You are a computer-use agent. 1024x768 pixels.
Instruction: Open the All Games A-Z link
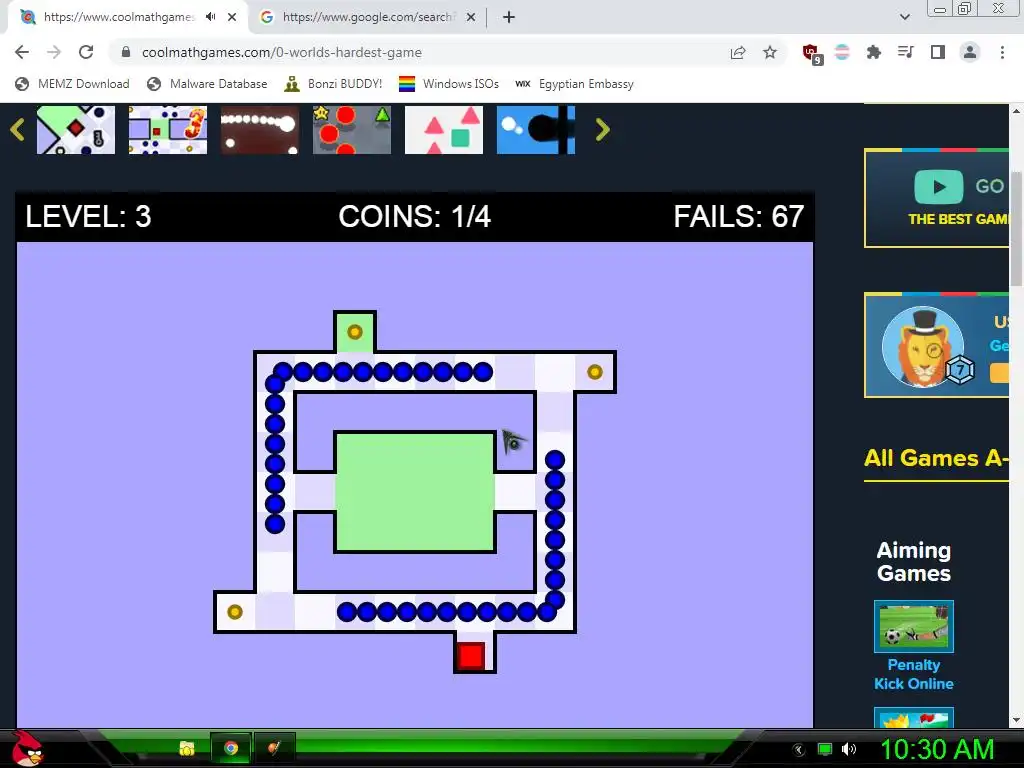[936, 458]
